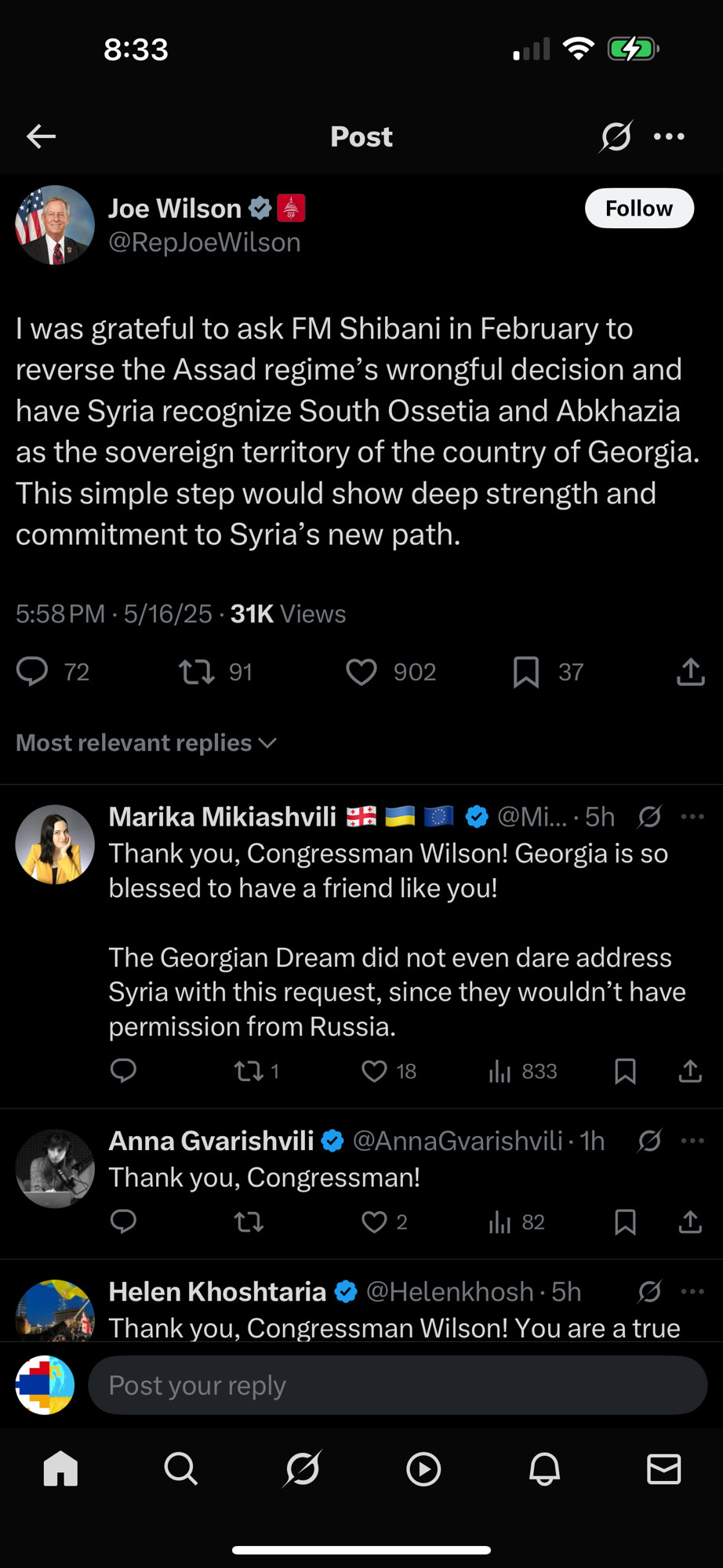Bookmark Joe Wilson's post
The image size is (723, 1568).
526,672
